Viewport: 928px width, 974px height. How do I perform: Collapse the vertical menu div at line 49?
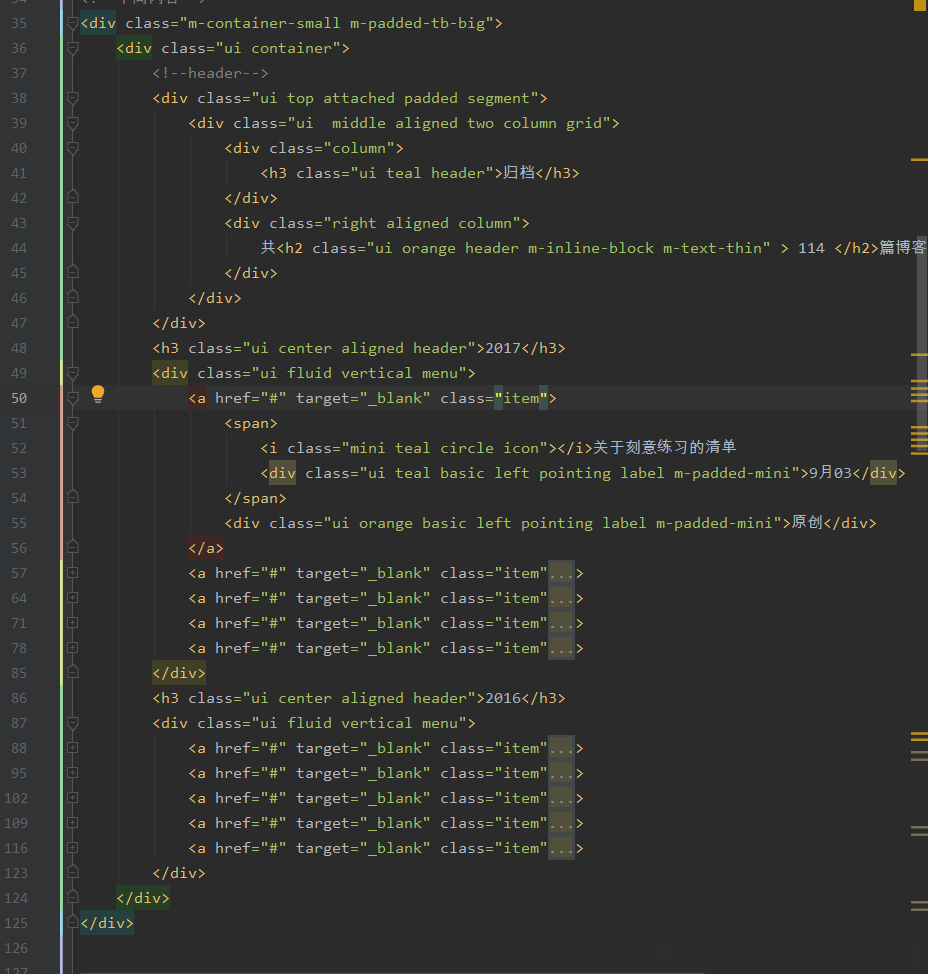click(x=73, y=373)
